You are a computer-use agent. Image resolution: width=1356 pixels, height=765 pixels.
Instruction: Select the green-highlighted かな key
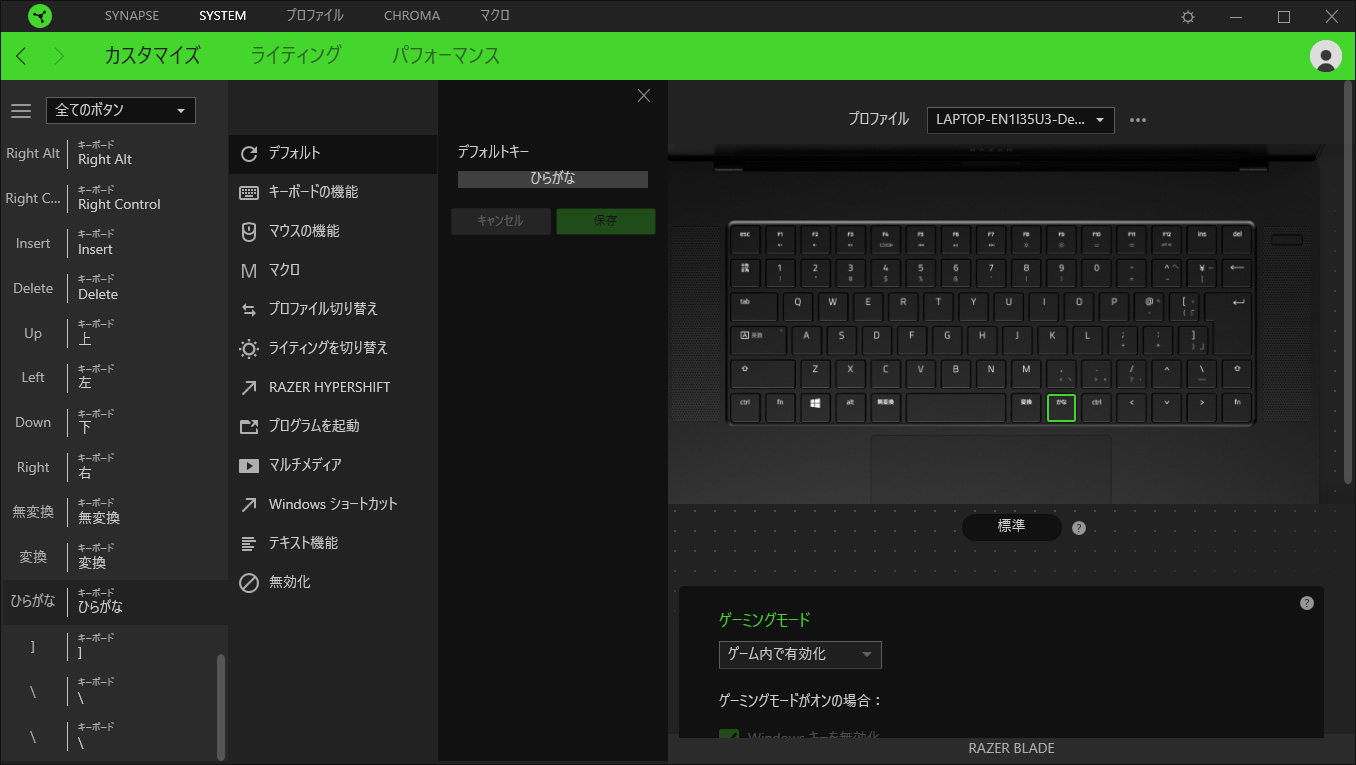point(1061,408)
